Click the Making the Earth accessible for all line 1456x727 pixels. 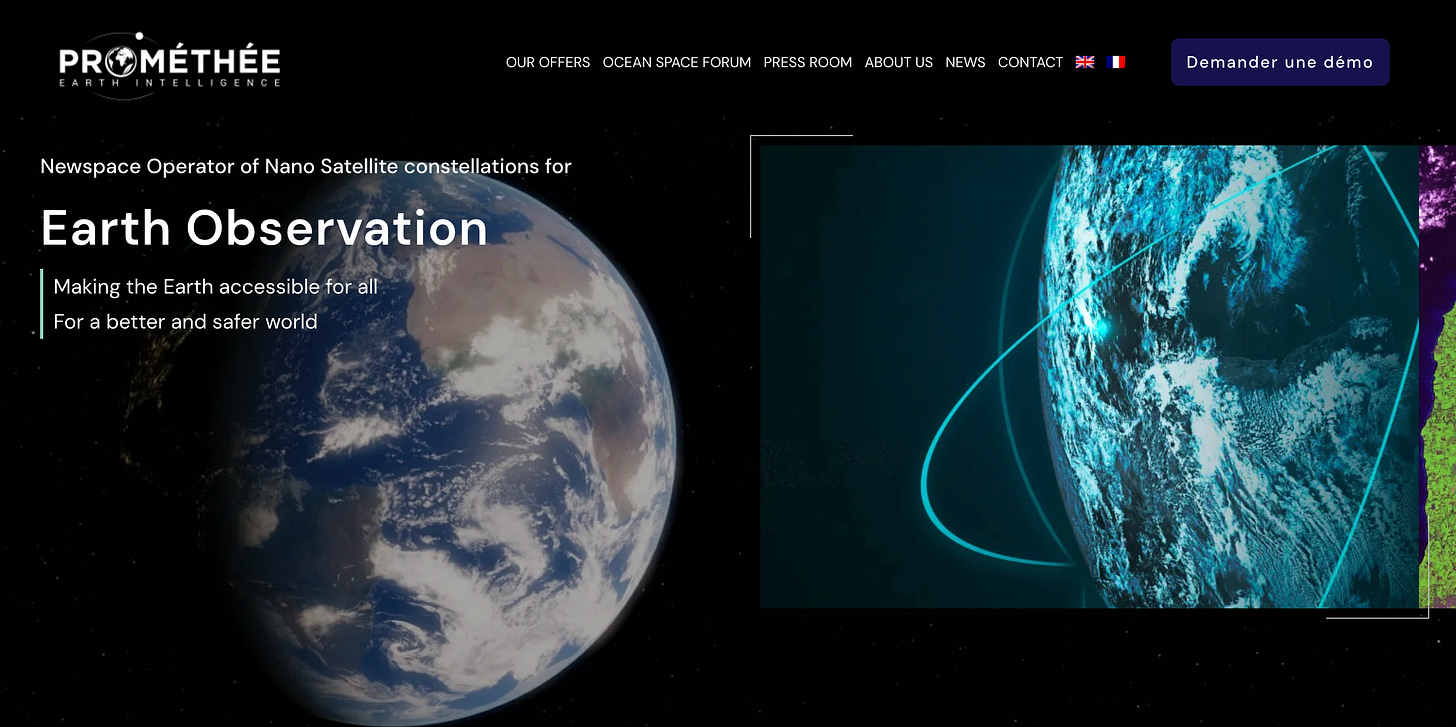[x=216, y=287]
